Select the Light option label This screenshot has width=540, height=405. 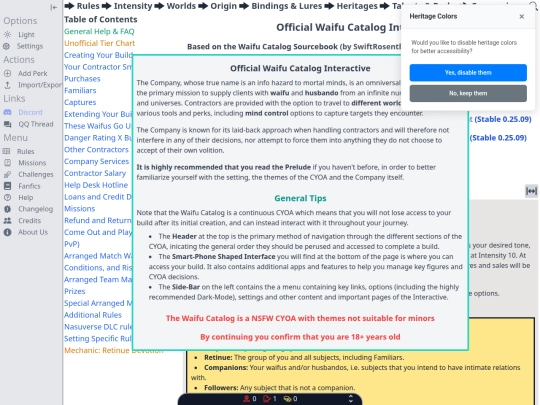pos(27,34)
